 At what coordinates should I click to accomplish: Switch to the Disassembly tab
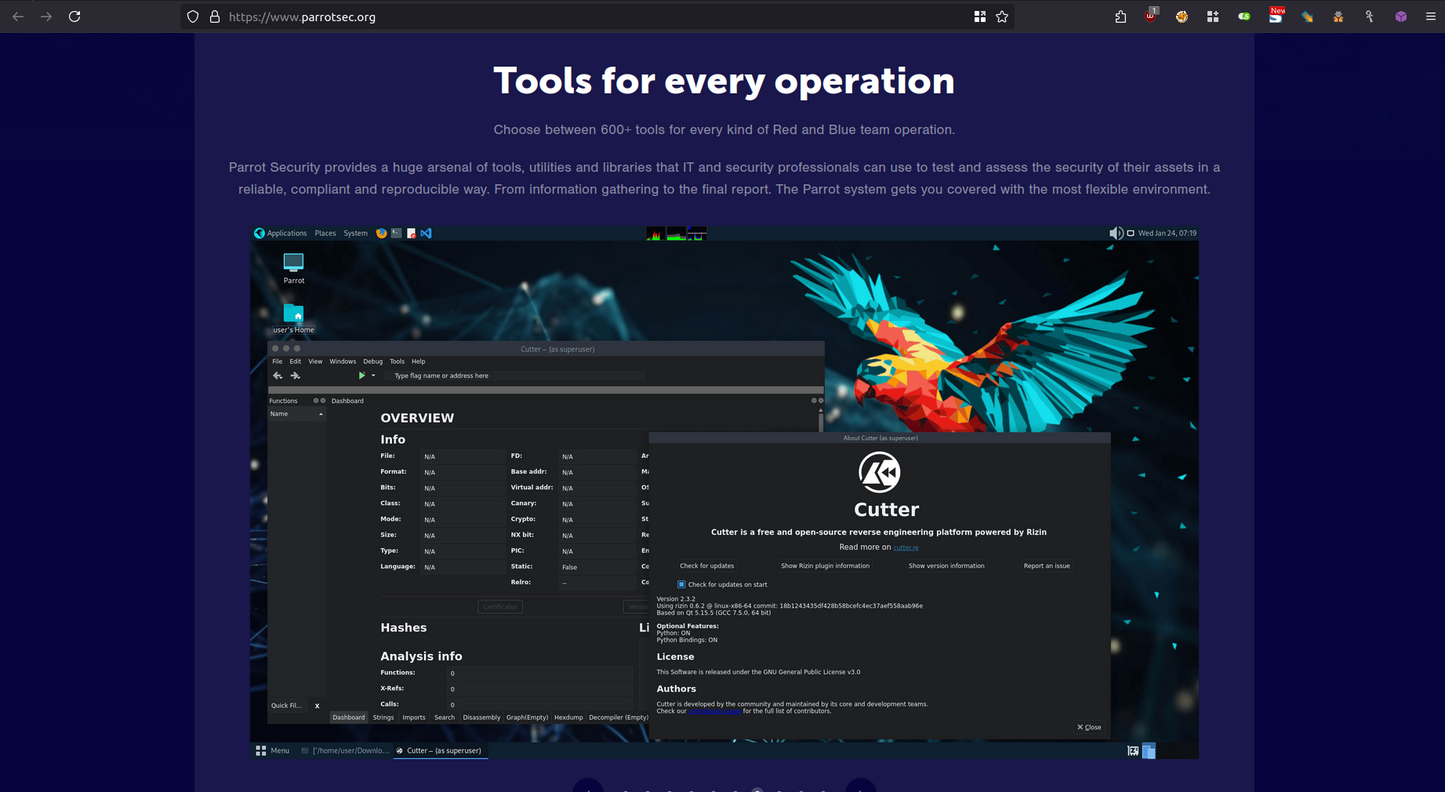point(482,717)
